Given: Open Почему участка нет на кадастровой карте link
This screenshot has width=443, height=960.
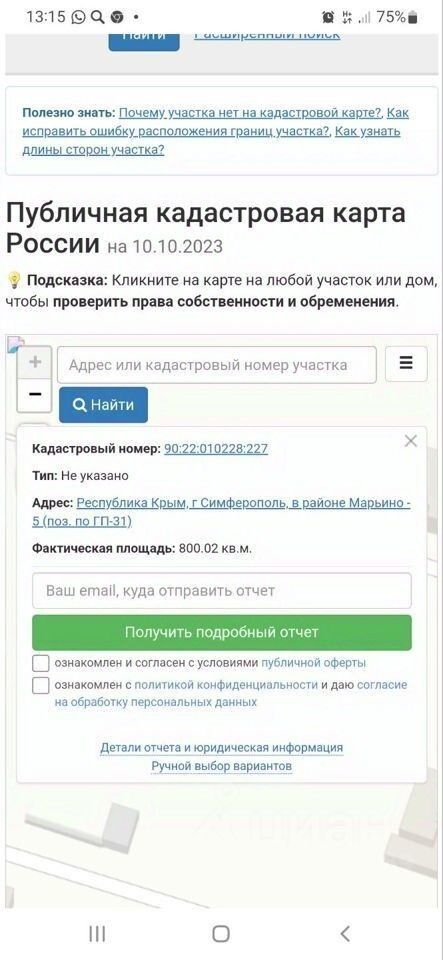Looking at the screenshot, I should (x=250, y=113).
